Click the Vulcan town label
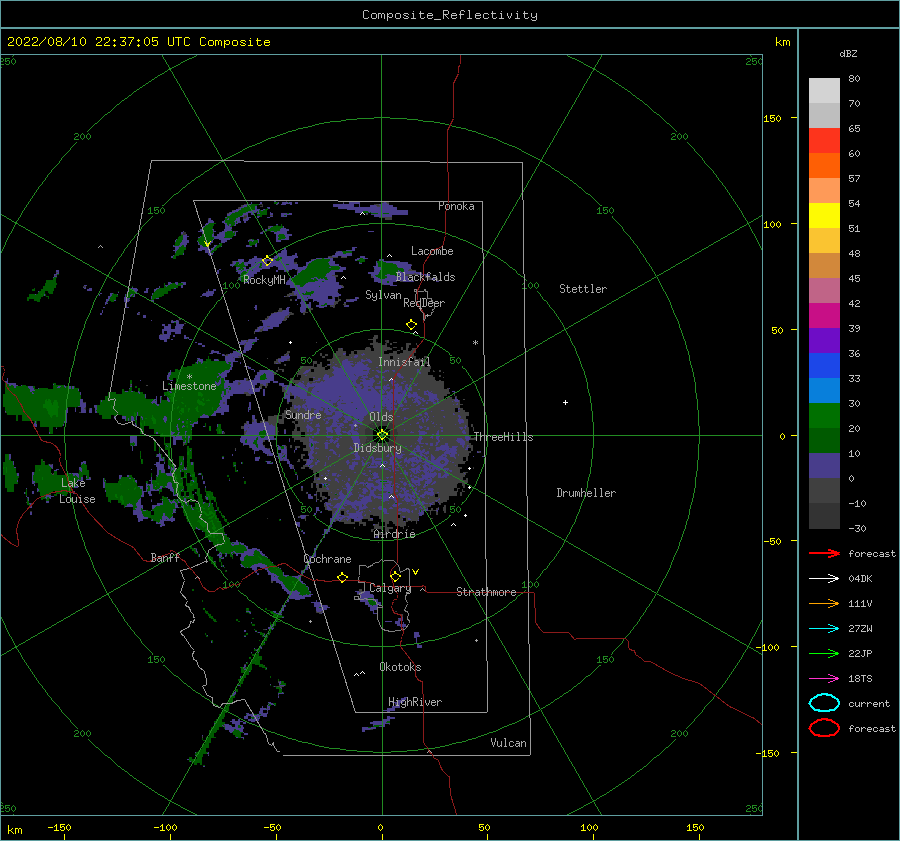The height and width of the screenshot is (841, 900). point(509,743)
